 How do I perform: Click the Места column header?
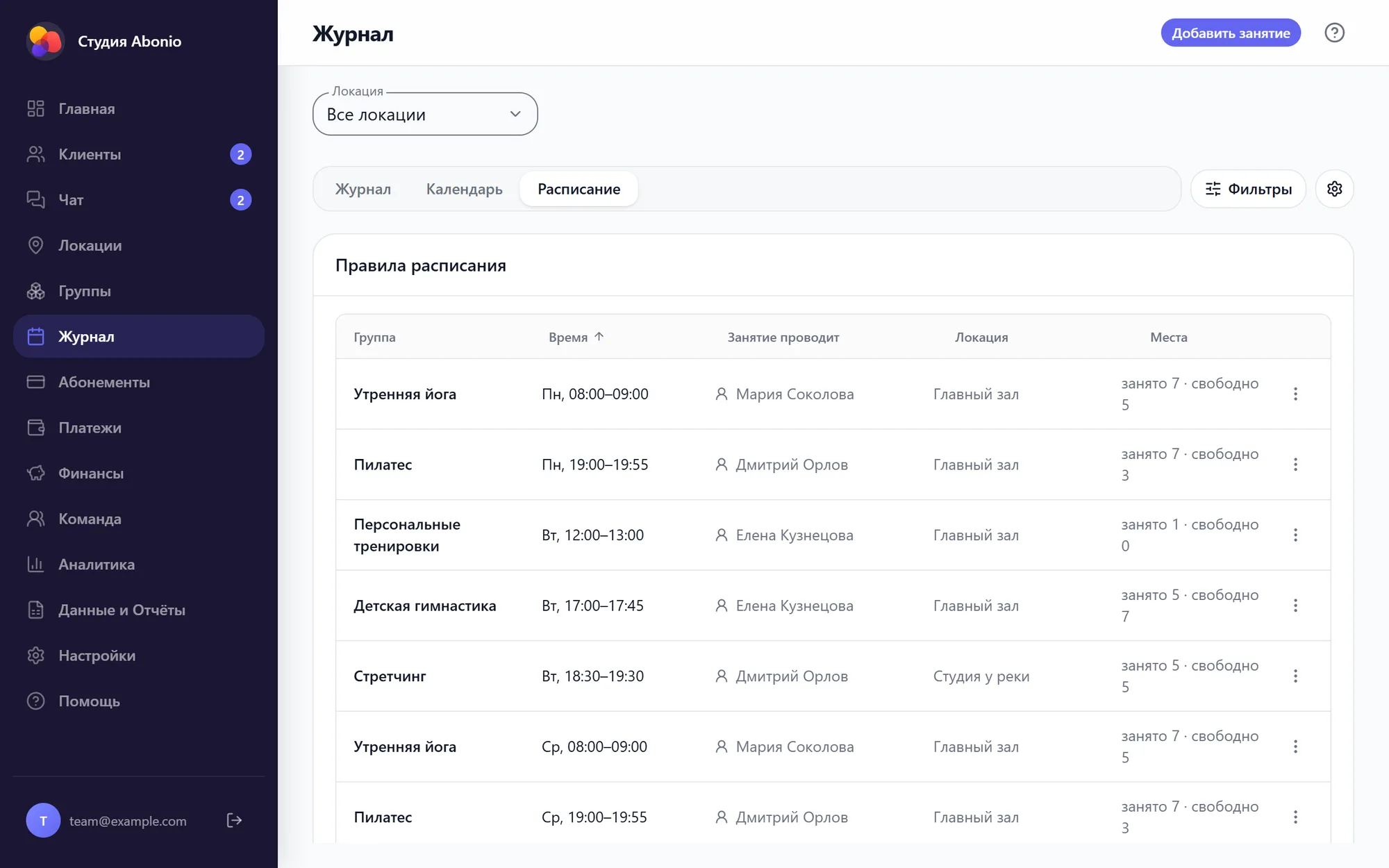(1169, 337)
